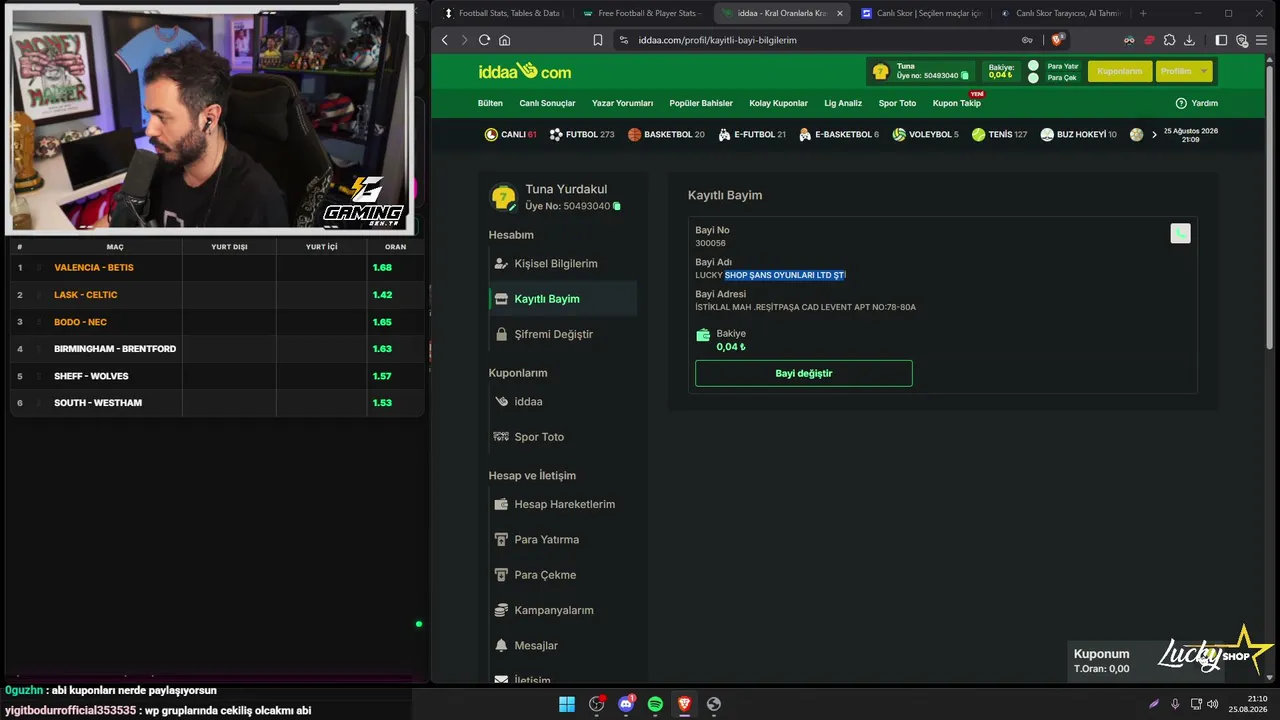Screen dimensions: 1280x720
Task: Open Discord from the taskbar
Action: pyautogui.click(x=626, y=704)
